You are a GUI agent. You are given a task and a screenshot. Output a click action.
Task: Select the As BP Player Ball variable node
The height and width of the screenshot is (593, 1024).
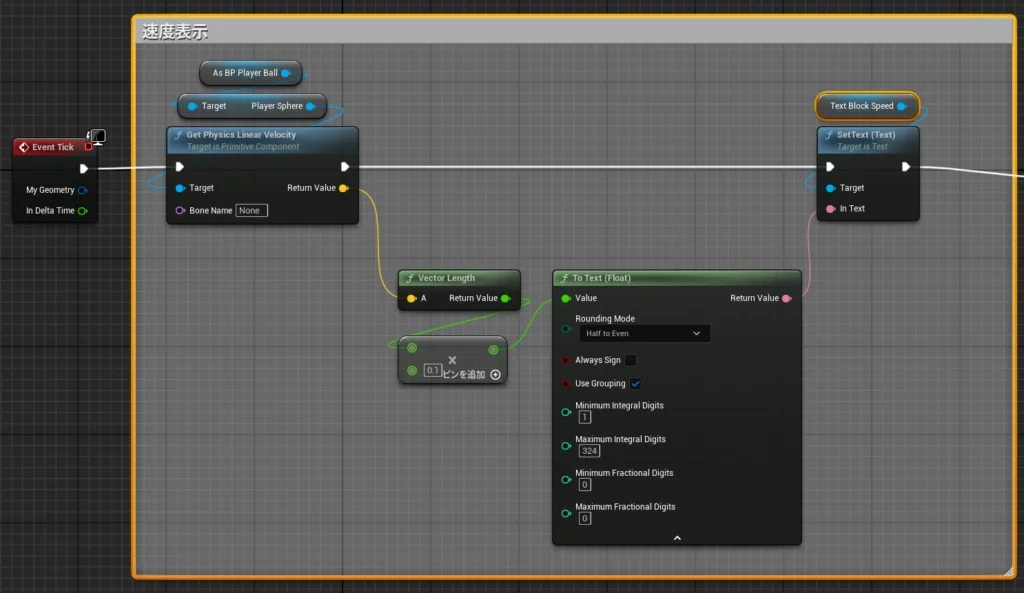[245, 73]
